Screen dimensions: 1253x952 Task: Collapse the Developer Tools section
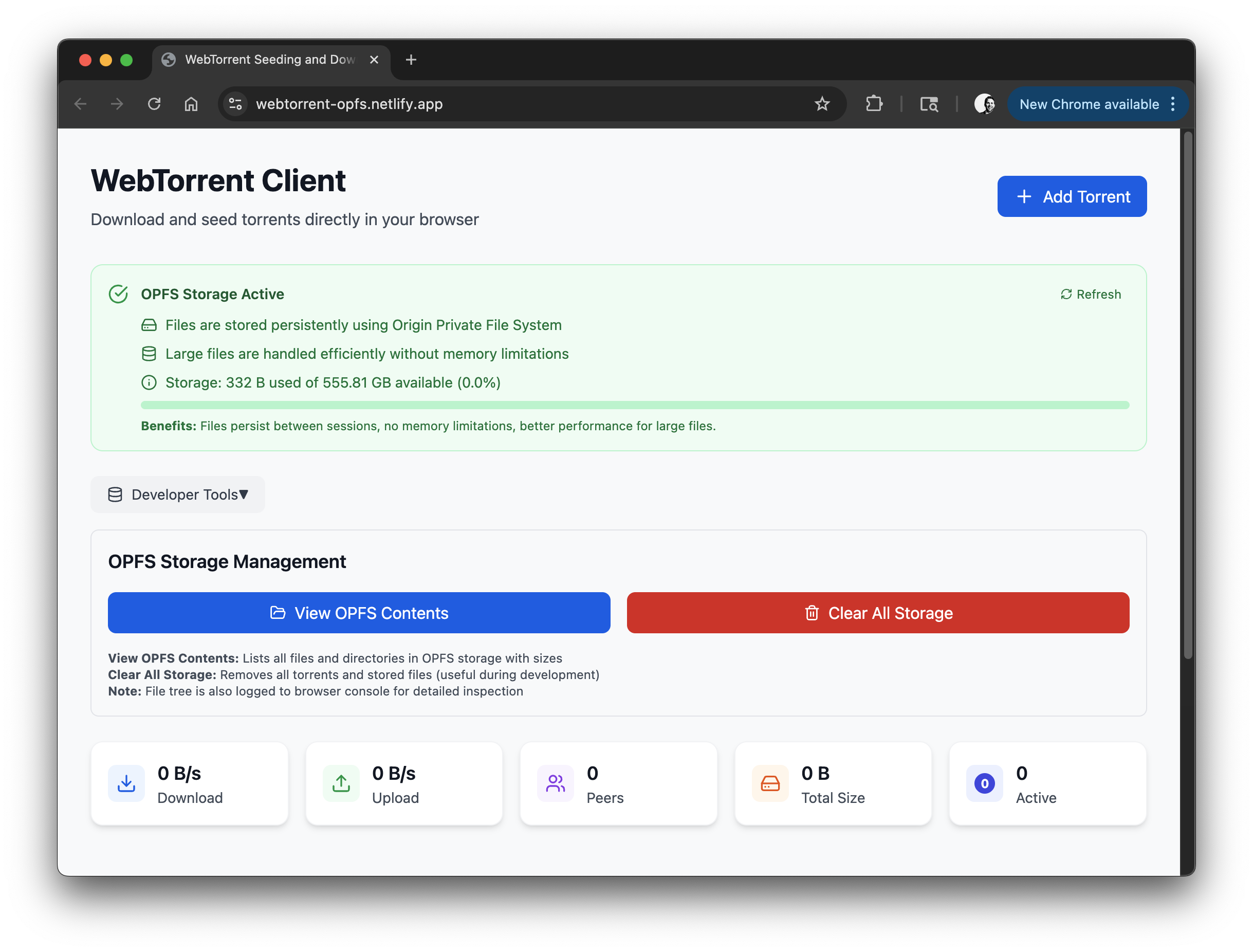178,495
